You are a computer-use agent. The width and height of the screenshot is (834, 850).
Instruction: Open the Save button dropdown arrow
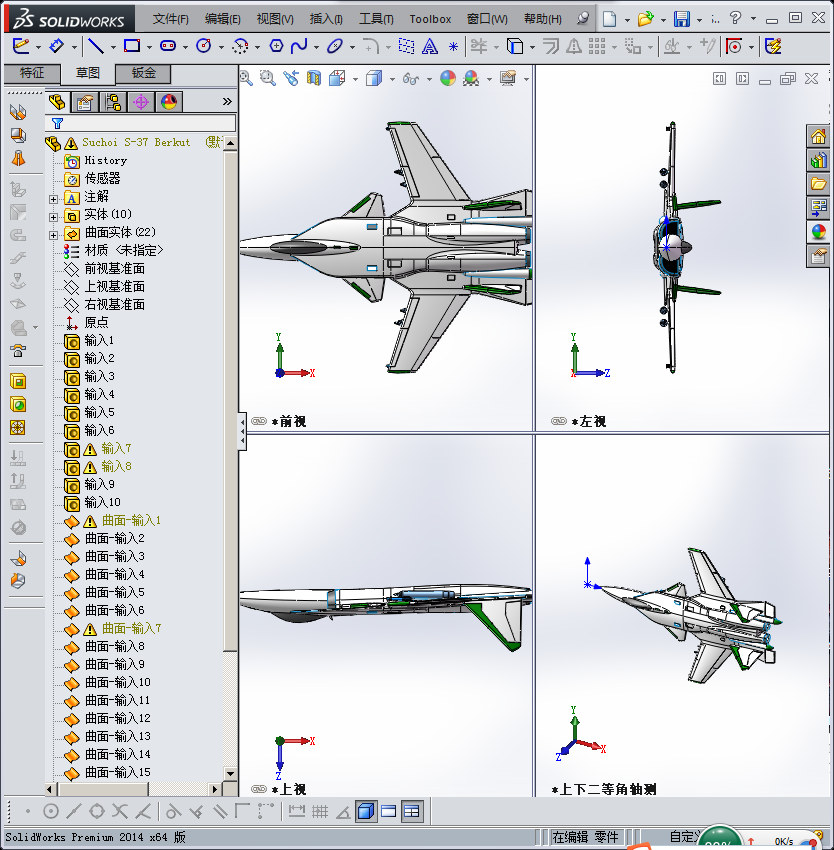click(699, 20)
